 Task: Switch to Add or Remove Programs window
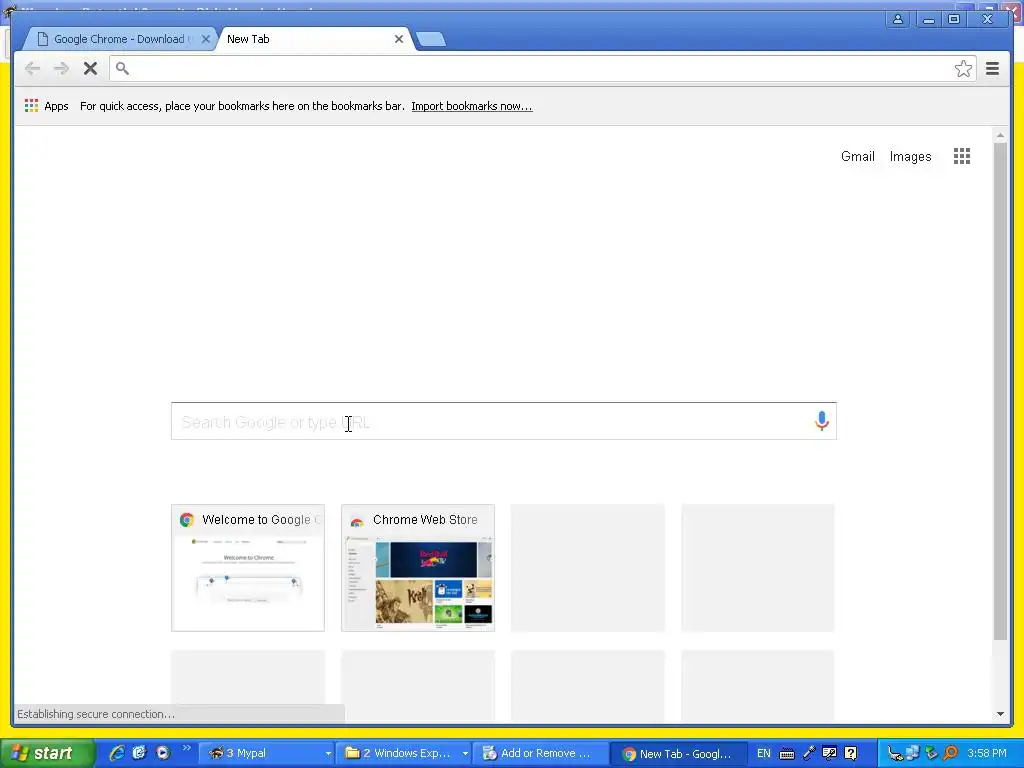540,754
